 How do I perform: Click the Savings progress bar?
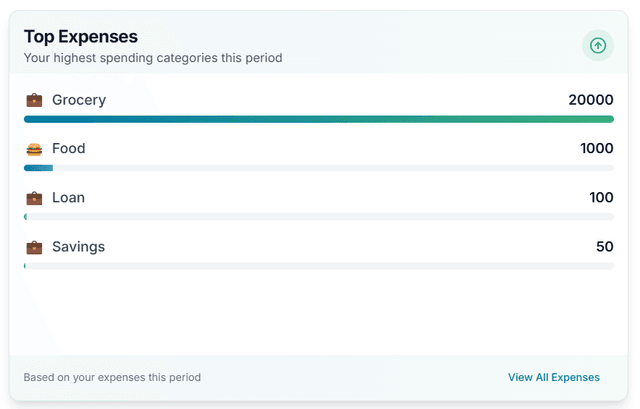point(319,266)
